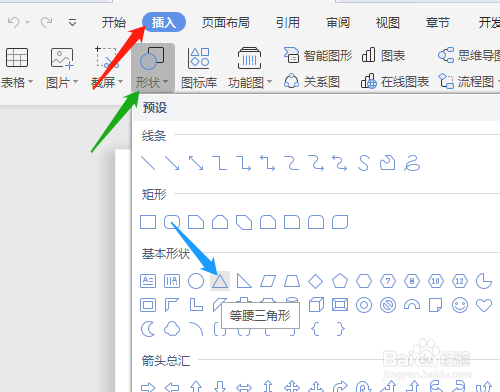Expand quick access toolbar customization menu
The width and height of the screenshot is (500, 392).
click(72, 23)
